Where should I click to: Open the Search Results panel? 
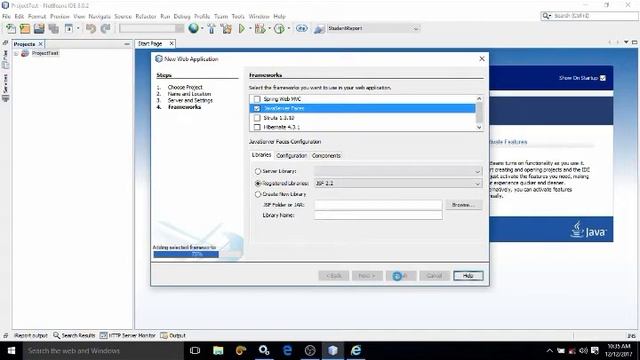74,336
